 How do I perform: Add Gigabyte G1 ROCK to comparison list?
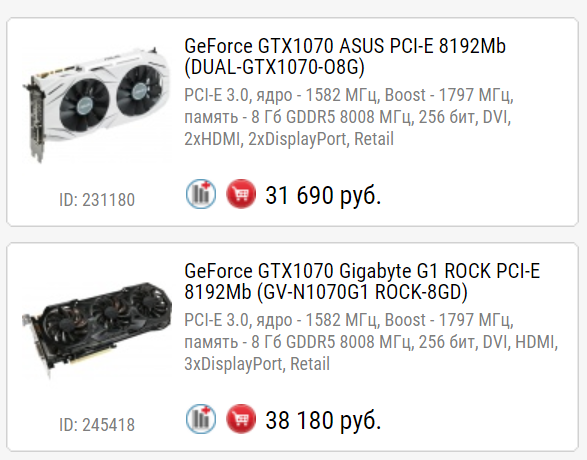coord(201,419)
